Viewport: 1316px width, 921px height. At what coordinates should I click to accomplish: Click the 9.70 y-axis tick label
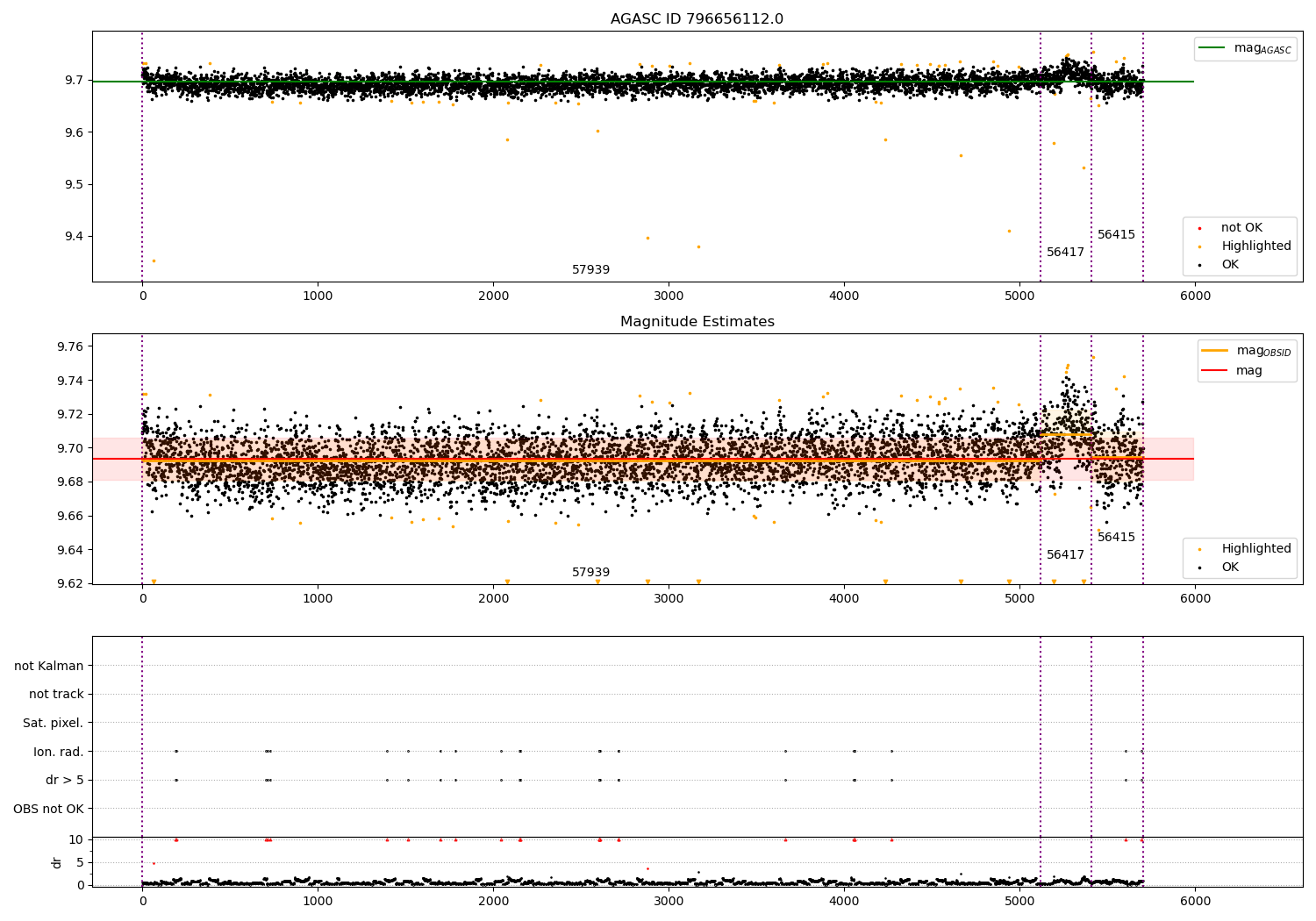[x=69, y=448]
